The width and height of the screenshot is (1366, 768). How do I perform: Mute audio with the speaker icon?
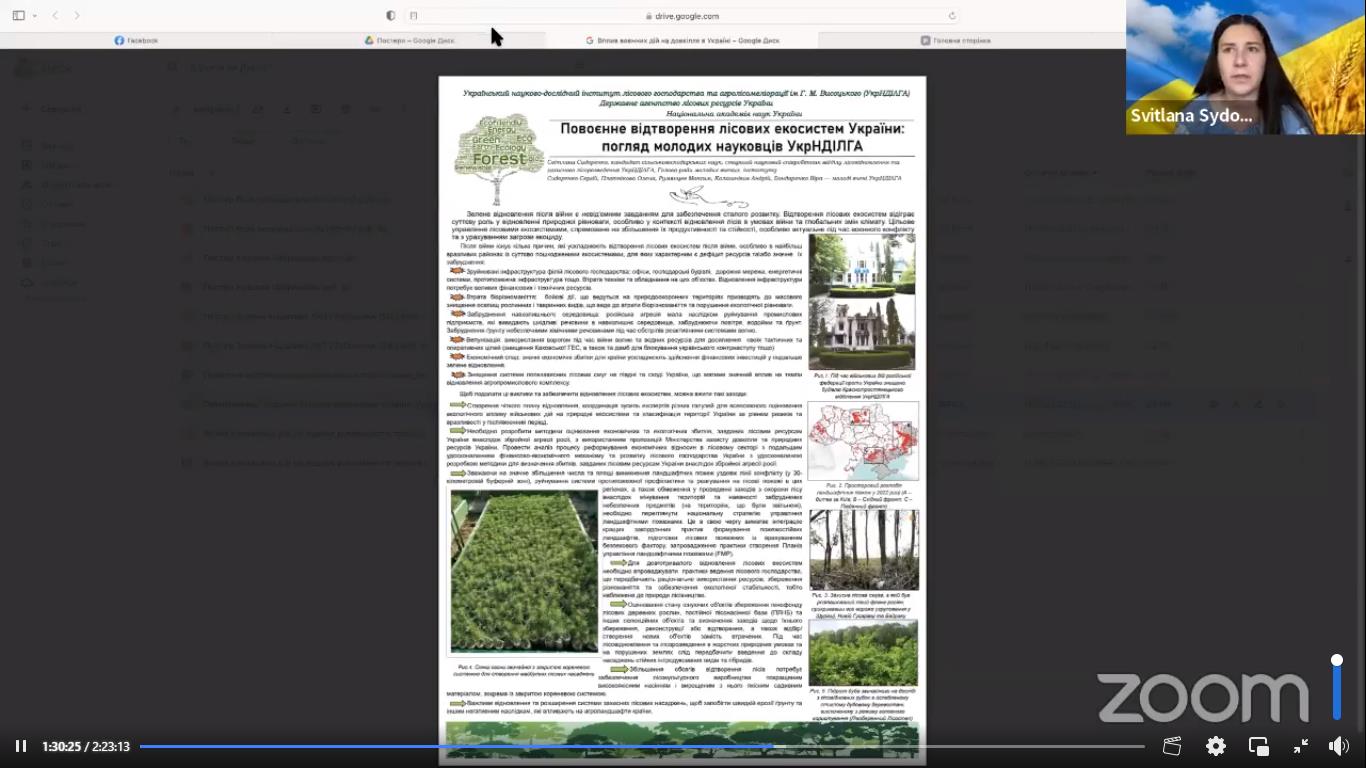click(1338, 746)
